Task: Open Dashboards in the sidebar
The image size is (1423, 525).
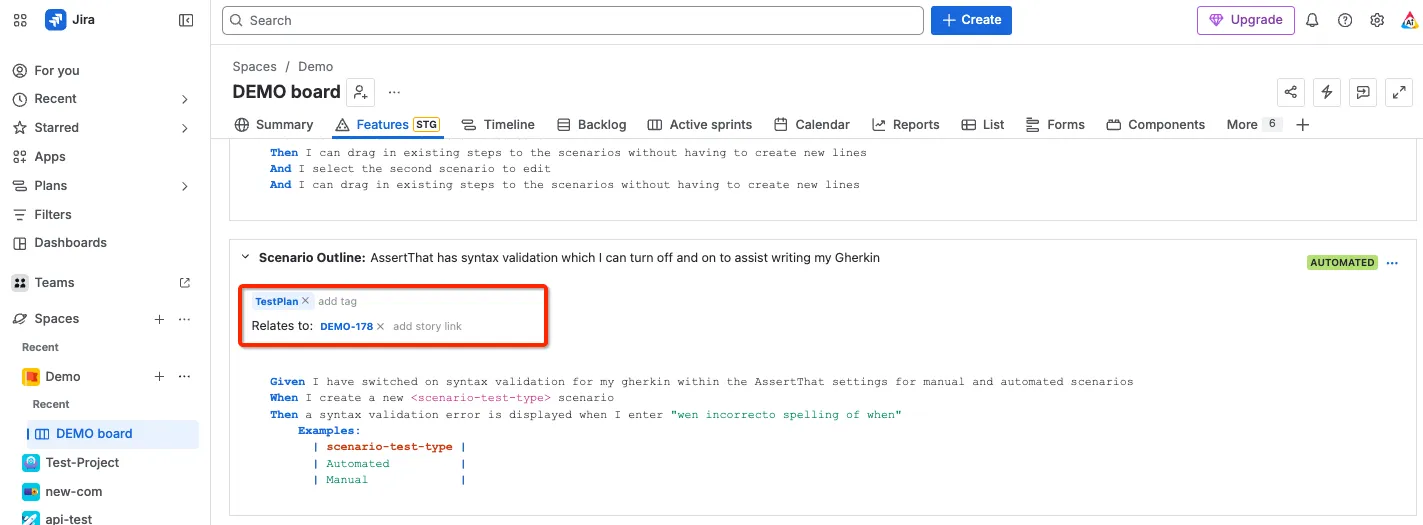Action: click(70, 243)
